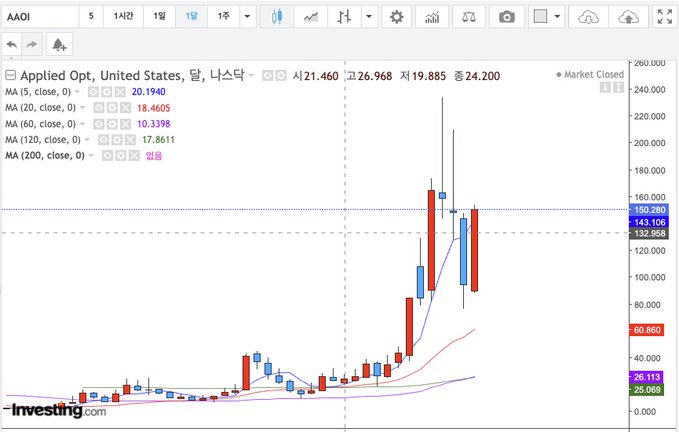Switch to the area chart style
The image size is (679, 432).
click(310, 16)
